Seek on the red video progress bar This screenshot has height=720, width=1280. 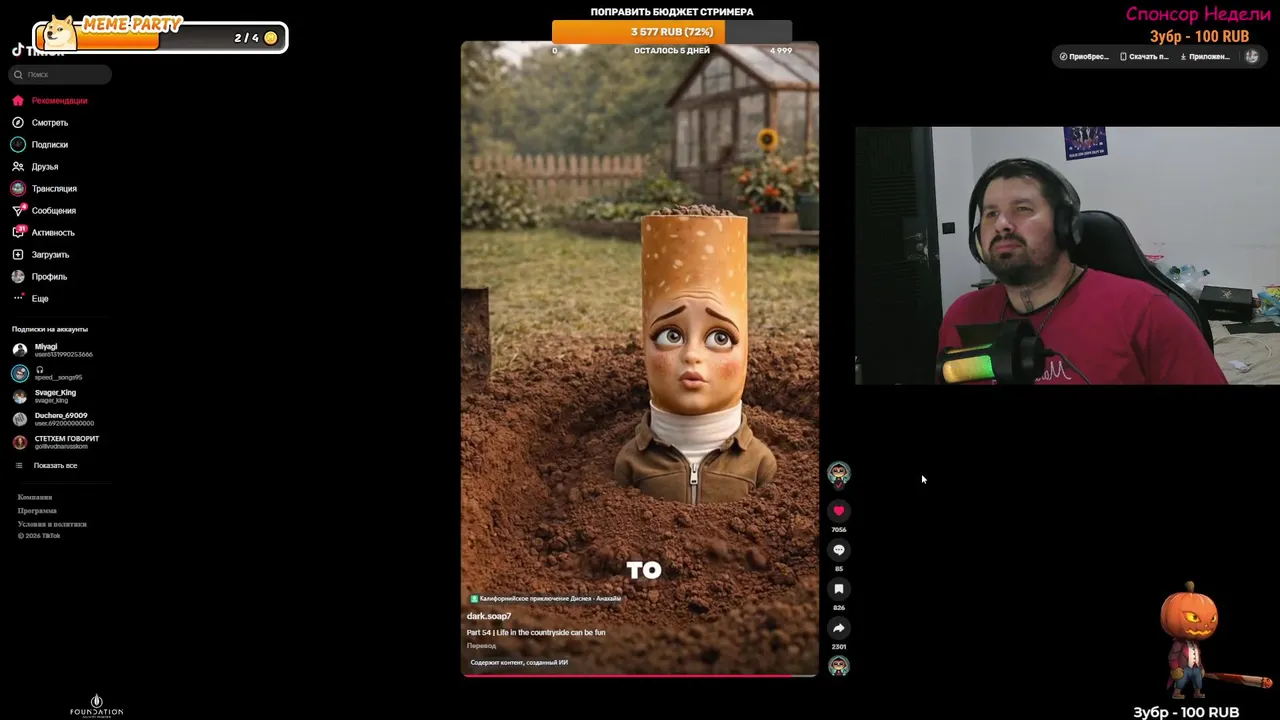click(640, 676)
